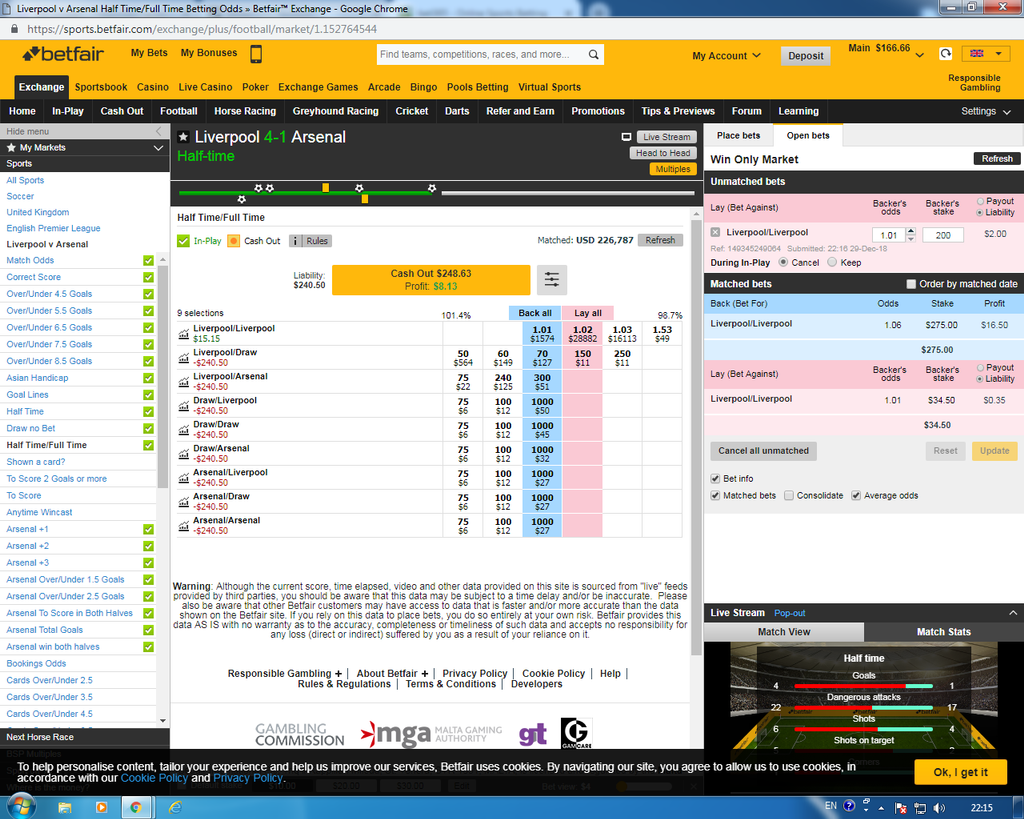Uncheck the Correct Score market checkbox

point(148,277)
